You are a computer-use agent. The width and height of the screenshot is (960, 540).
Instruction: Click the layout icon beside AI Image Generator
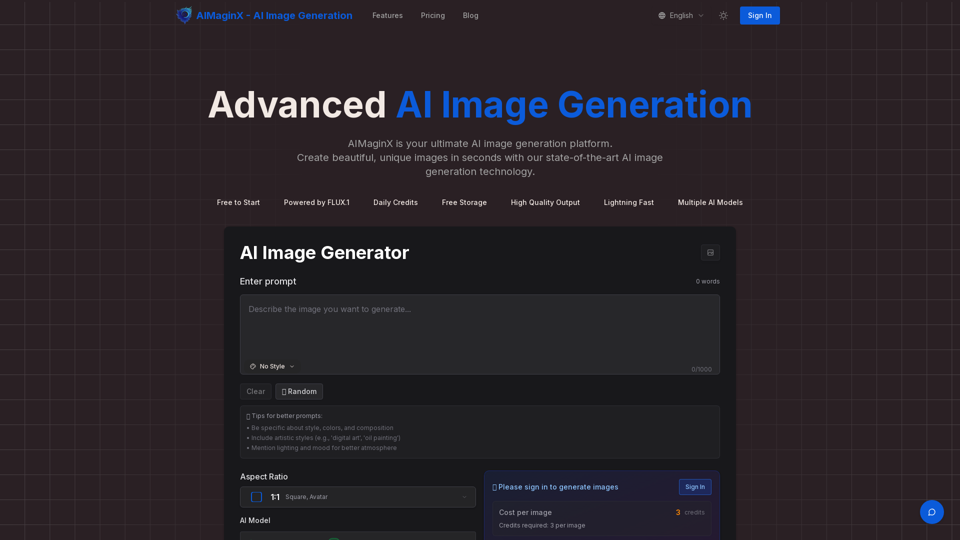click(x=710, y=253)
